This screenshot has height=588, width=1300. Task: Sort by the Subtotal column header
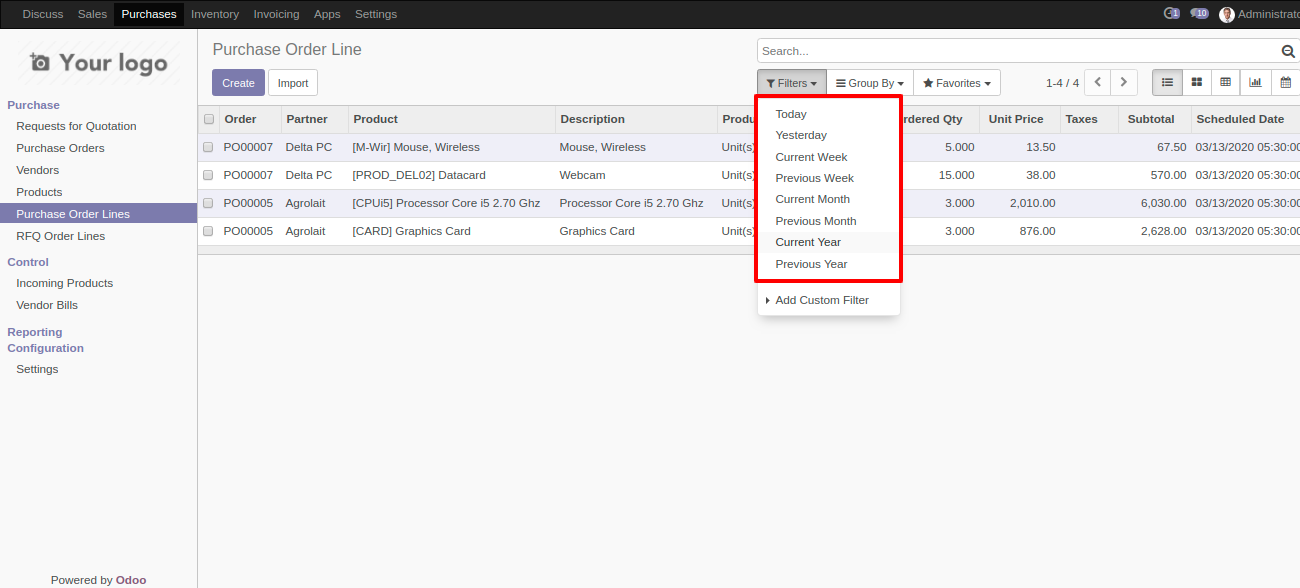1154,119
